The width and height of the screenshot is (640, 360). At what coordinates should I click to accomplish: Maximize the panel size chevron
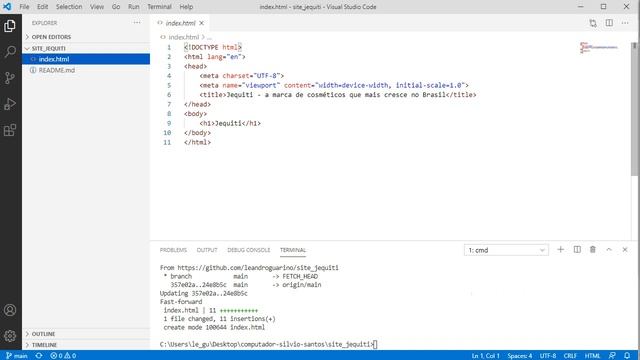(609, 249)
